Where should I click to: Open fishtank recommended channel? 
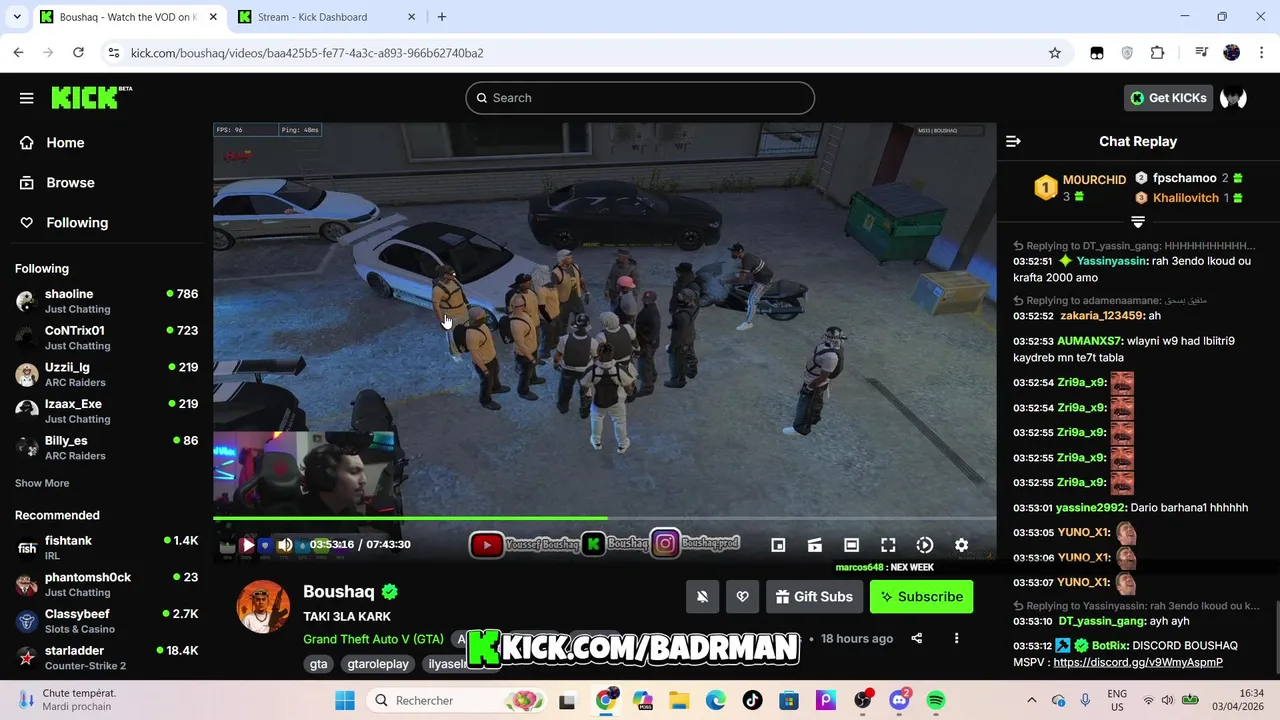coord(107,548)
